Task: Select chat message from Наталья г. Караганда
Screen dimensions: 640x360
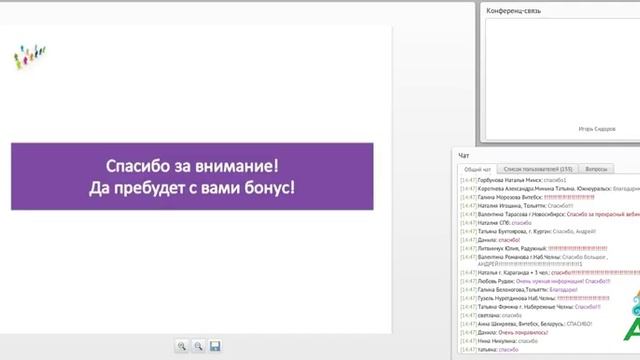Action: click(550, 273)
